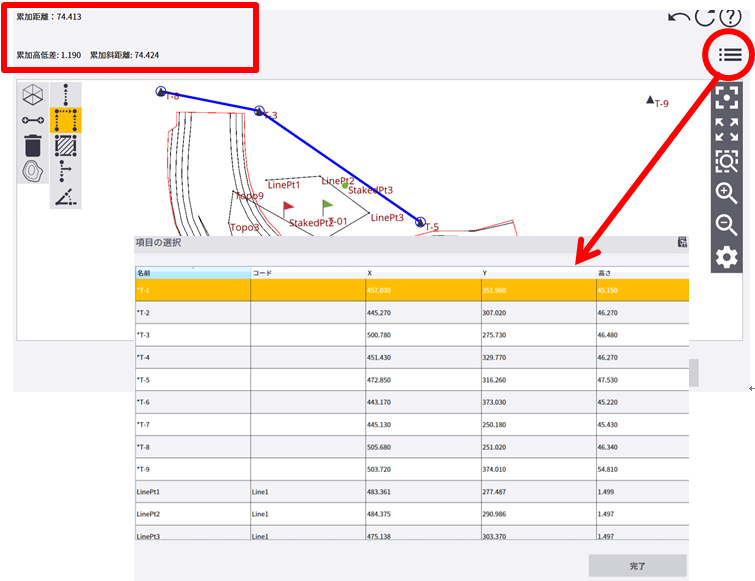Open the contour lines tool
755x581 pixels.
33,171
